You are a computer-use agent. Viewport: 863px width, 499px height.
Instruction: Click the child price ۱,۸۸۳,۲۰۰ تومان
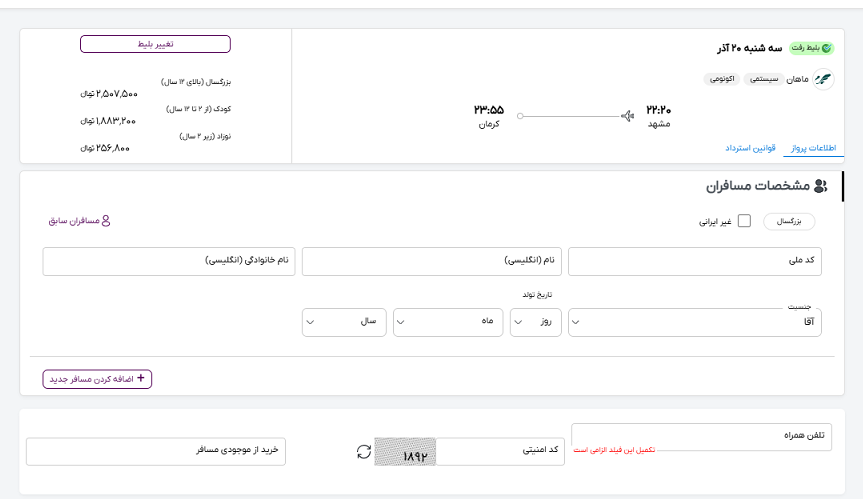[x=108, y=121]
